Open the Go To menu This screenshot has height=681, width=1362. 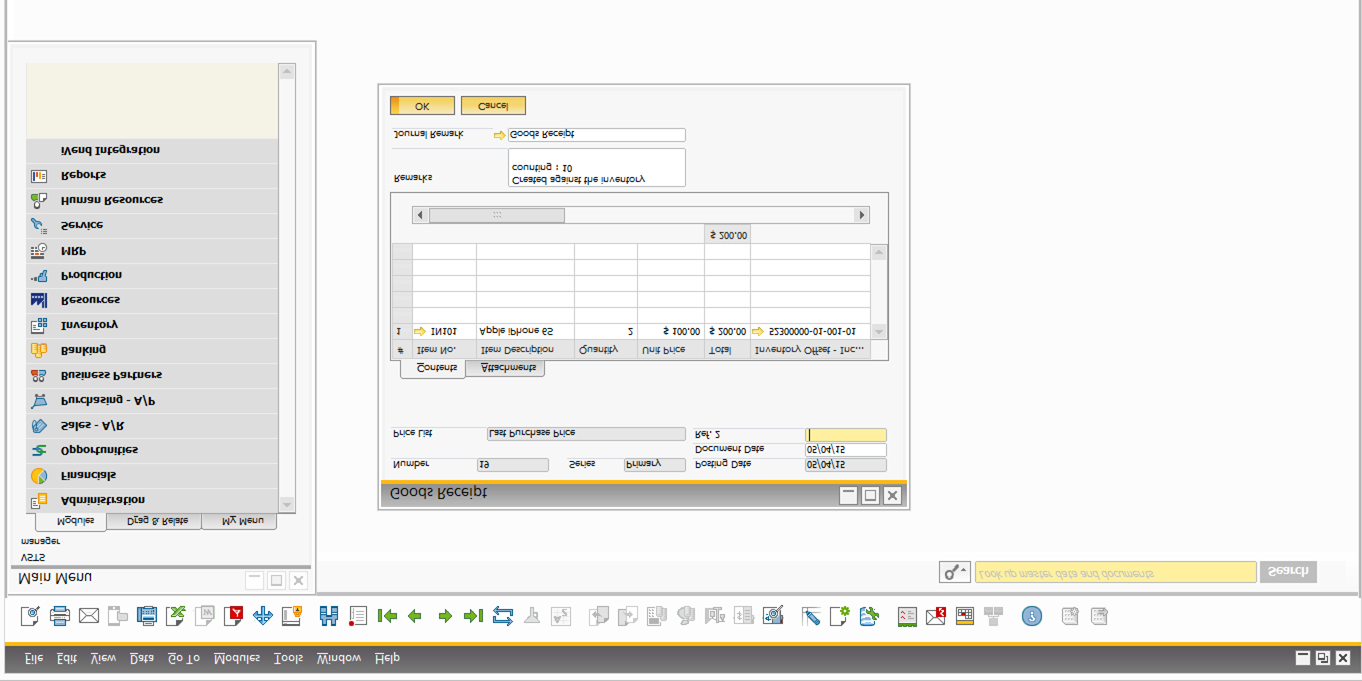(x=184, y=658)
